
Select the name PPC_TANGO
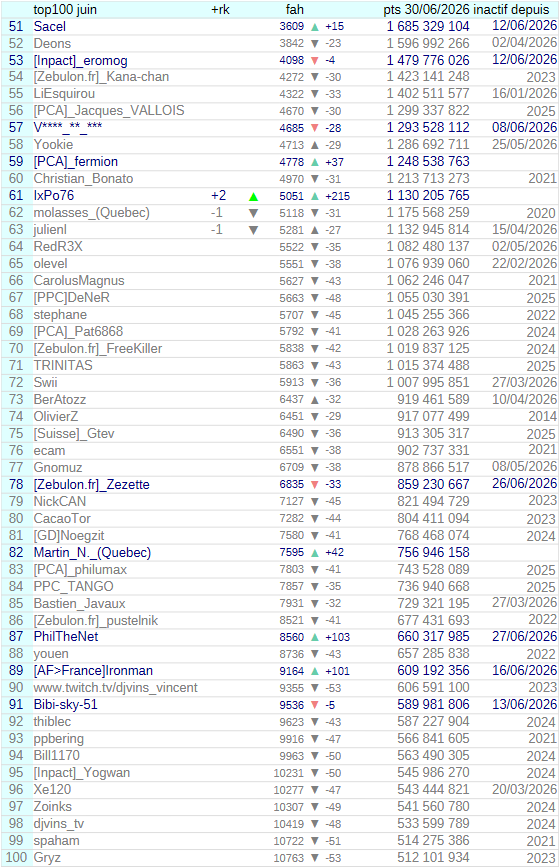(x=74, y=586)
